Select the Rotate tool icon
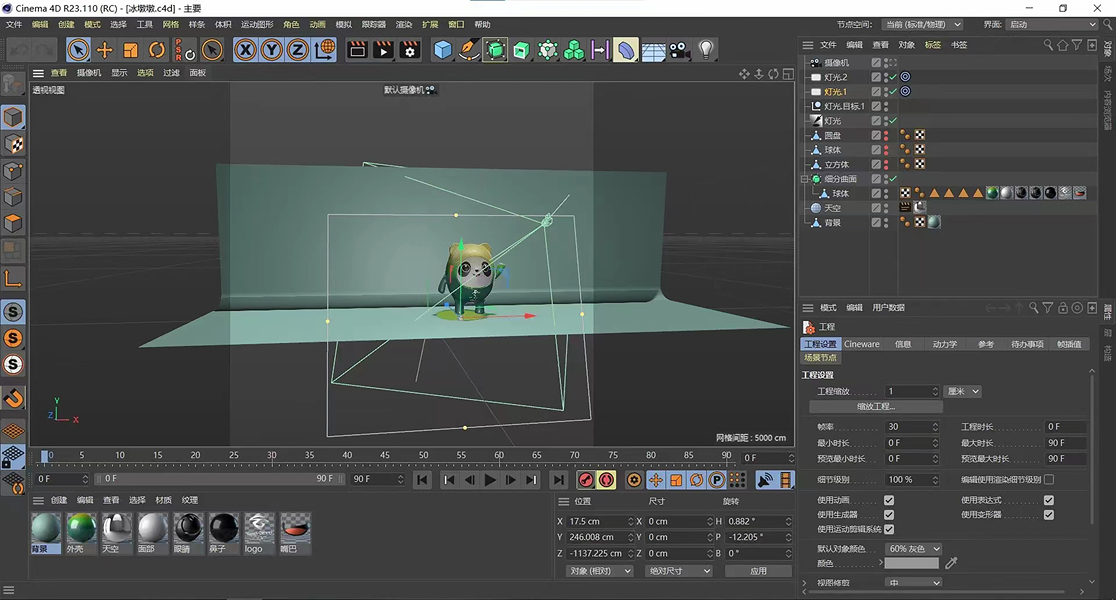 tap(157, 50)
